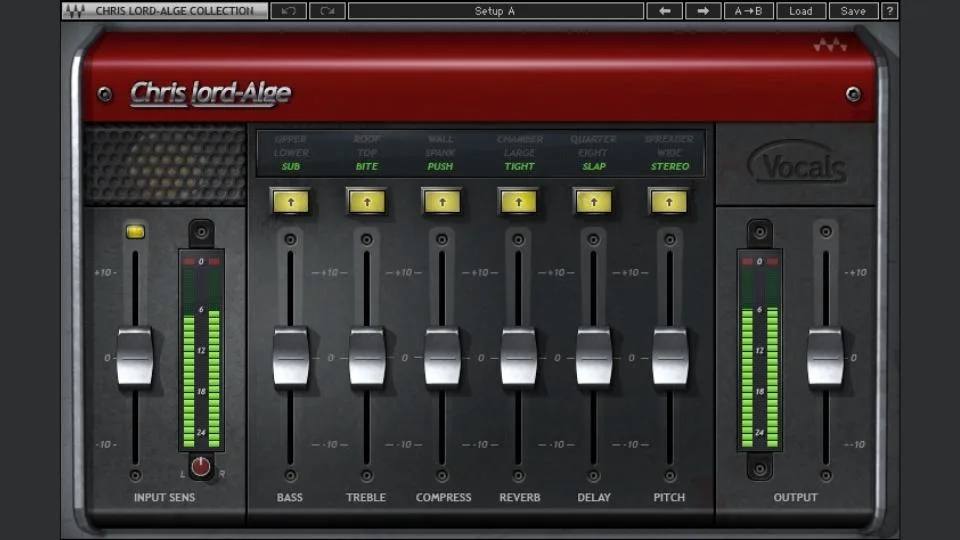
Task: Select the SLAP delay mode label
Action: [594, 167]
